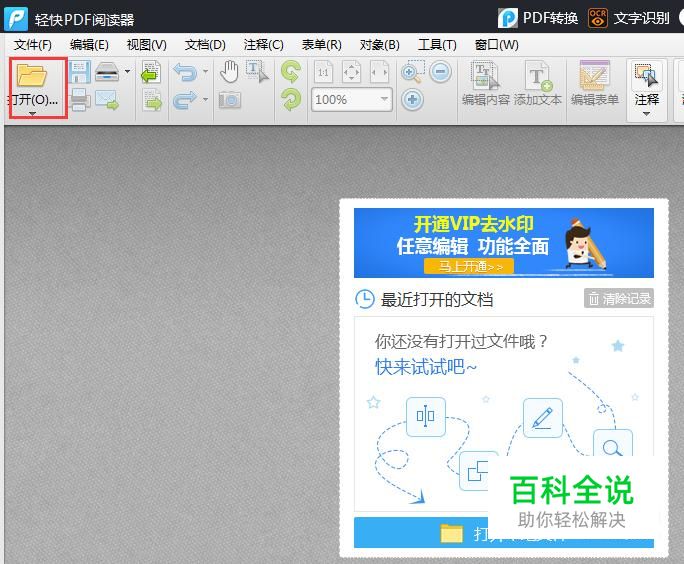Viewport: 684px width, 564px height.
Task: Click the 添加文本 tool icon
Action: pos(538,75)
